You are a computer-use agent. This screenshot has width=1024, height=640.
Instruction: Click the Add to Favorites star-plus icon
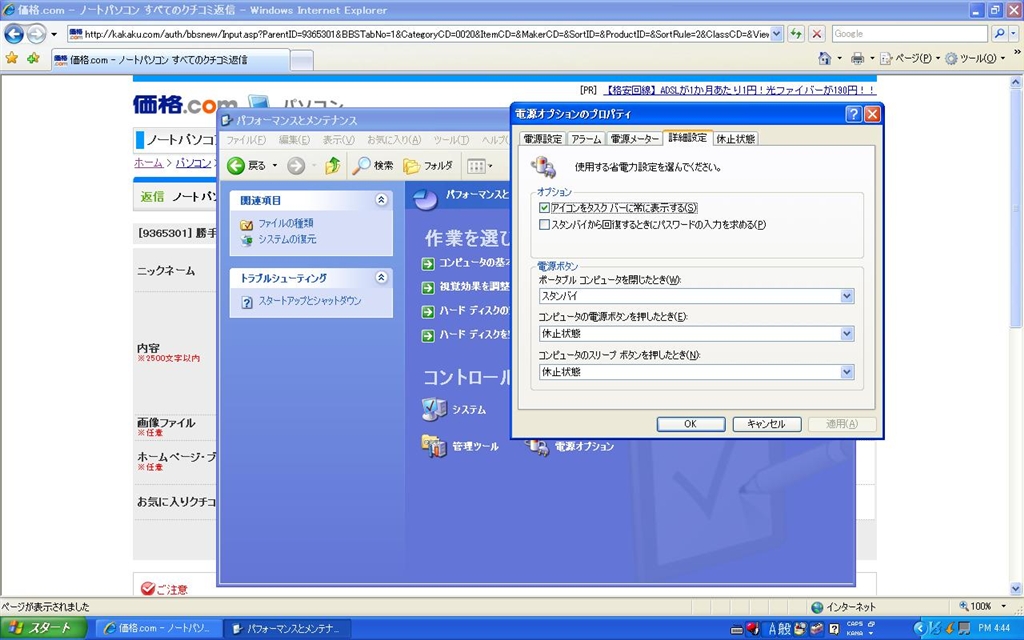click(33, 59)
